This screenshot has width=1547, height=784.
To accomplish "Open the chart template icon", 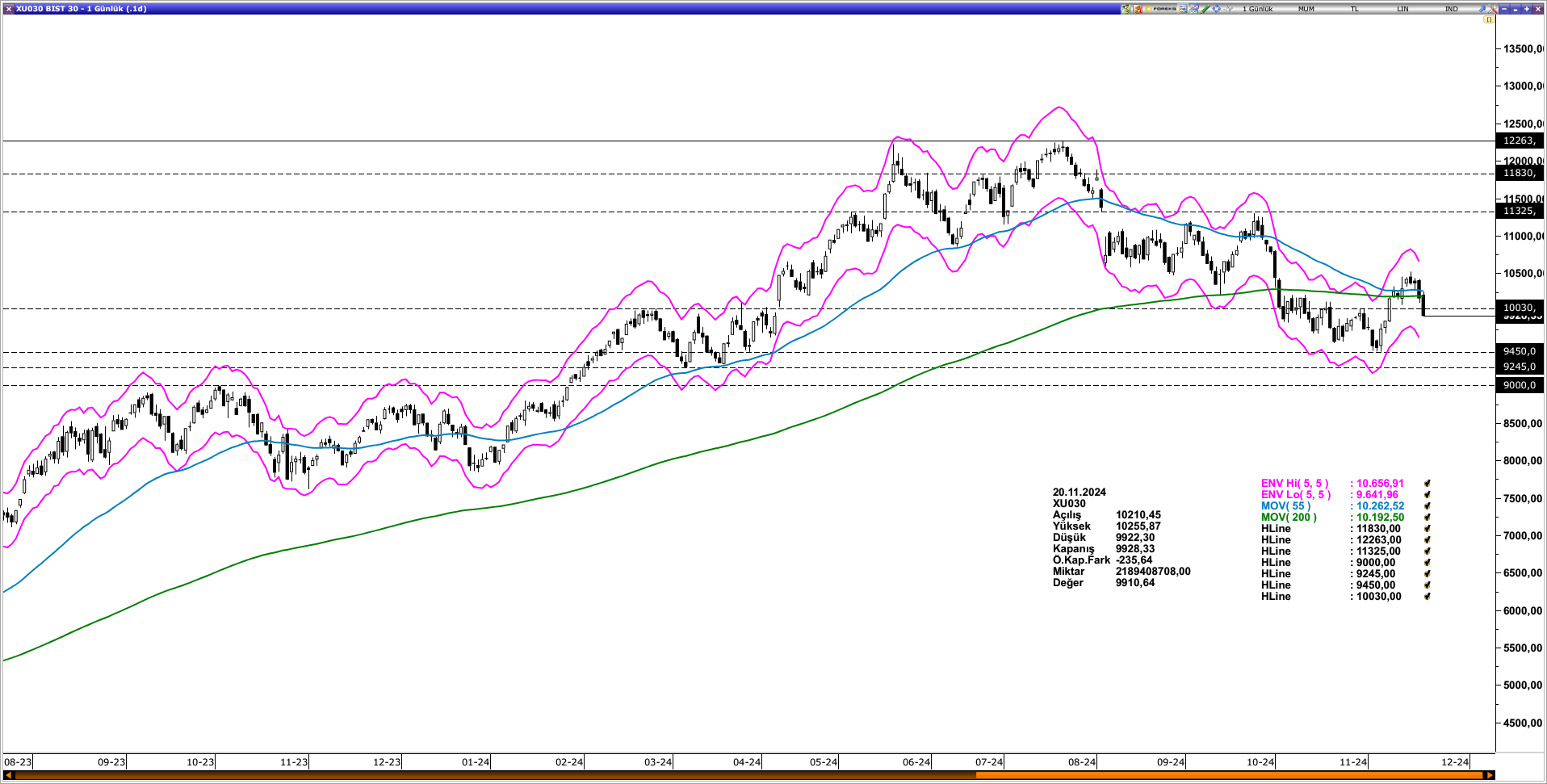I will tap(1194, 9).
